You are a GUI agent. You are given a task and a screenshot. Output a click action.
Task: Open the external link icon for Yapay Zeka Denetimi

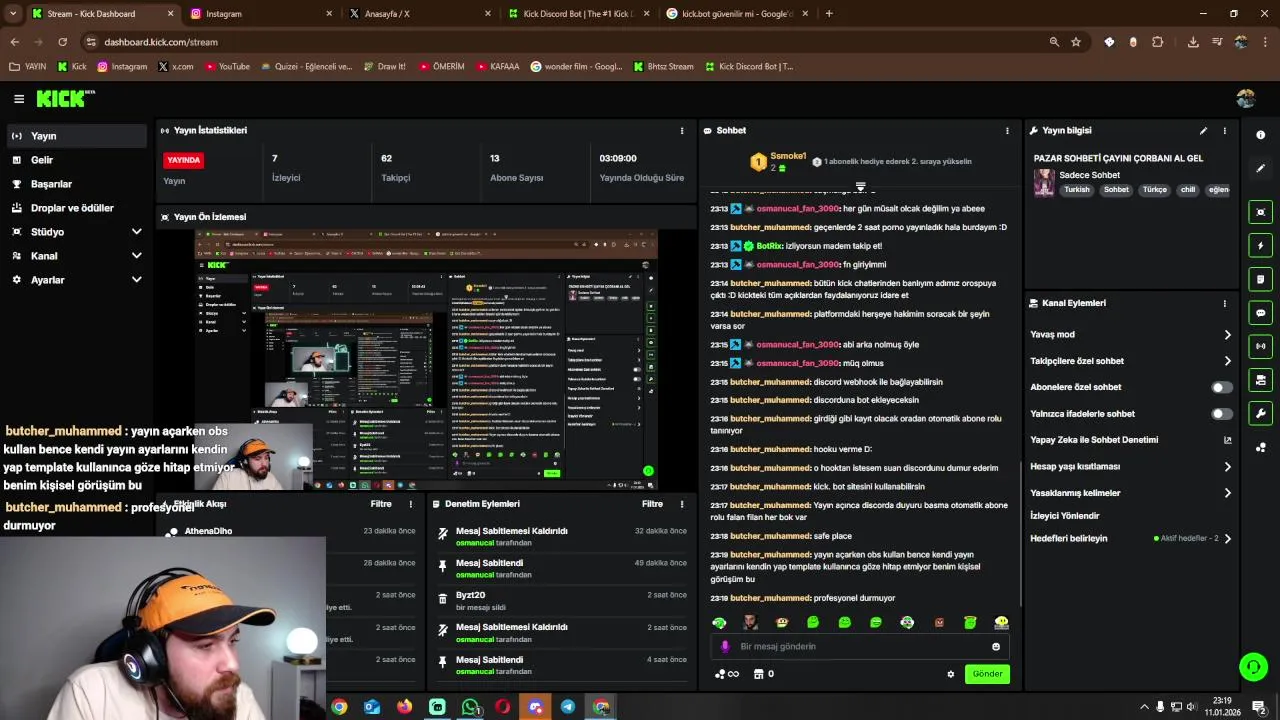pyautogui.click(x=1227, y=440)
